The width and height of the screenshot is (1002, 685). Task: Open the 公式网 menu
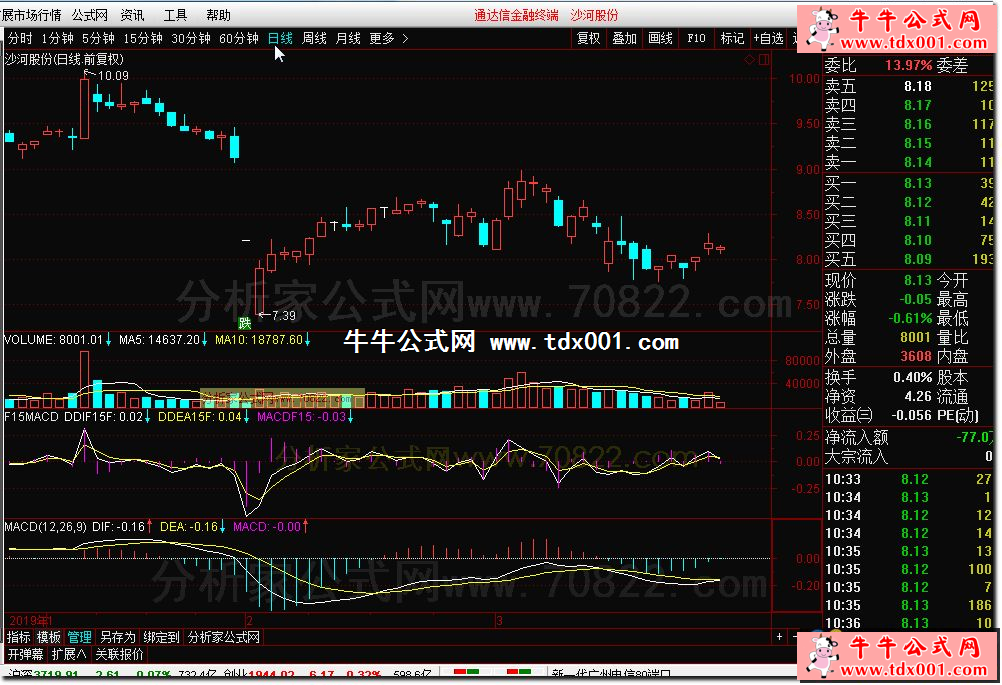(x=90, y=15)
